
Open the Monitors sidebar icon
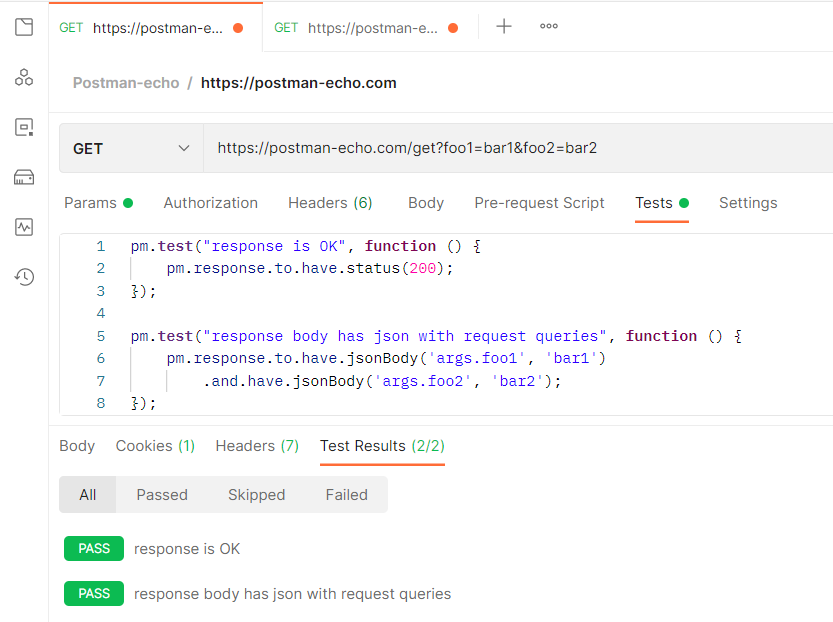(24, 227)
